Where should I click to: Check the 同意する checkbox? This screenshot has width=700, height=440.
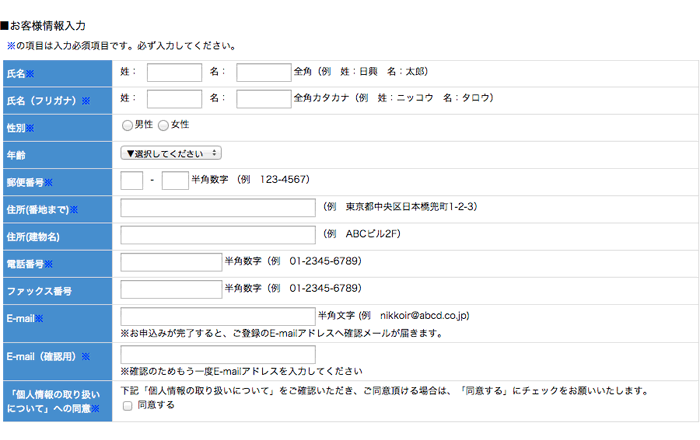(x=128, y=406)
